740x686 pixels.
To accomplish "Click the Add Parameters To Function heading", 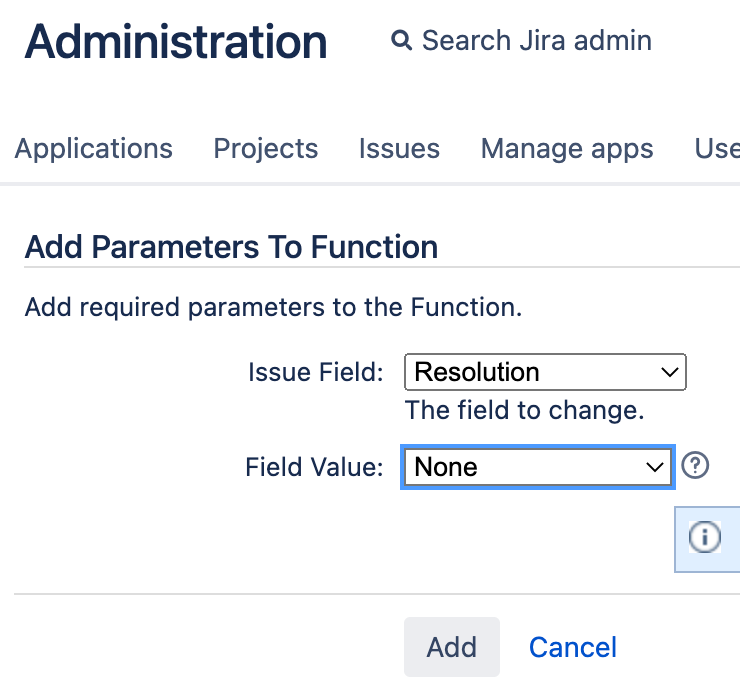I will click(x=231, y=247).
